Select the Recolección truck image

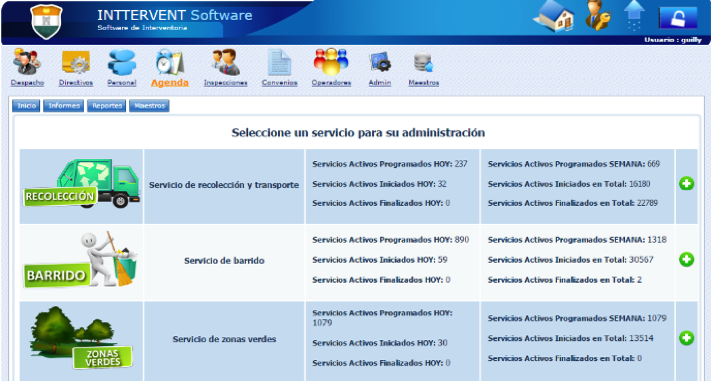coord(82,184)
